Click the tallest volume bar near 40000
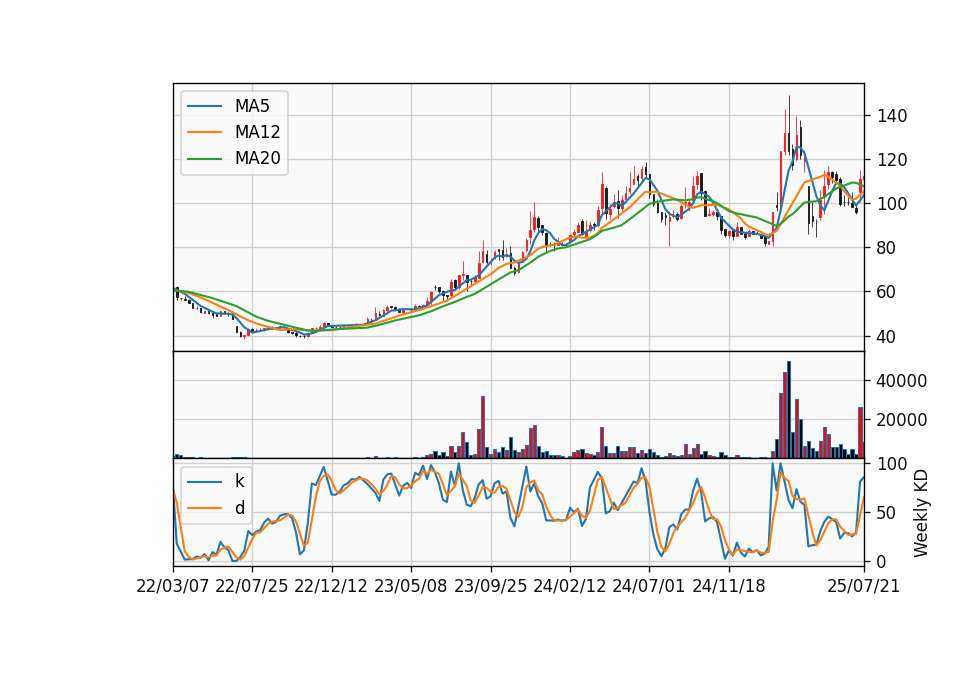The height and width of the screenshot is (690, 960). coord(789,410)
